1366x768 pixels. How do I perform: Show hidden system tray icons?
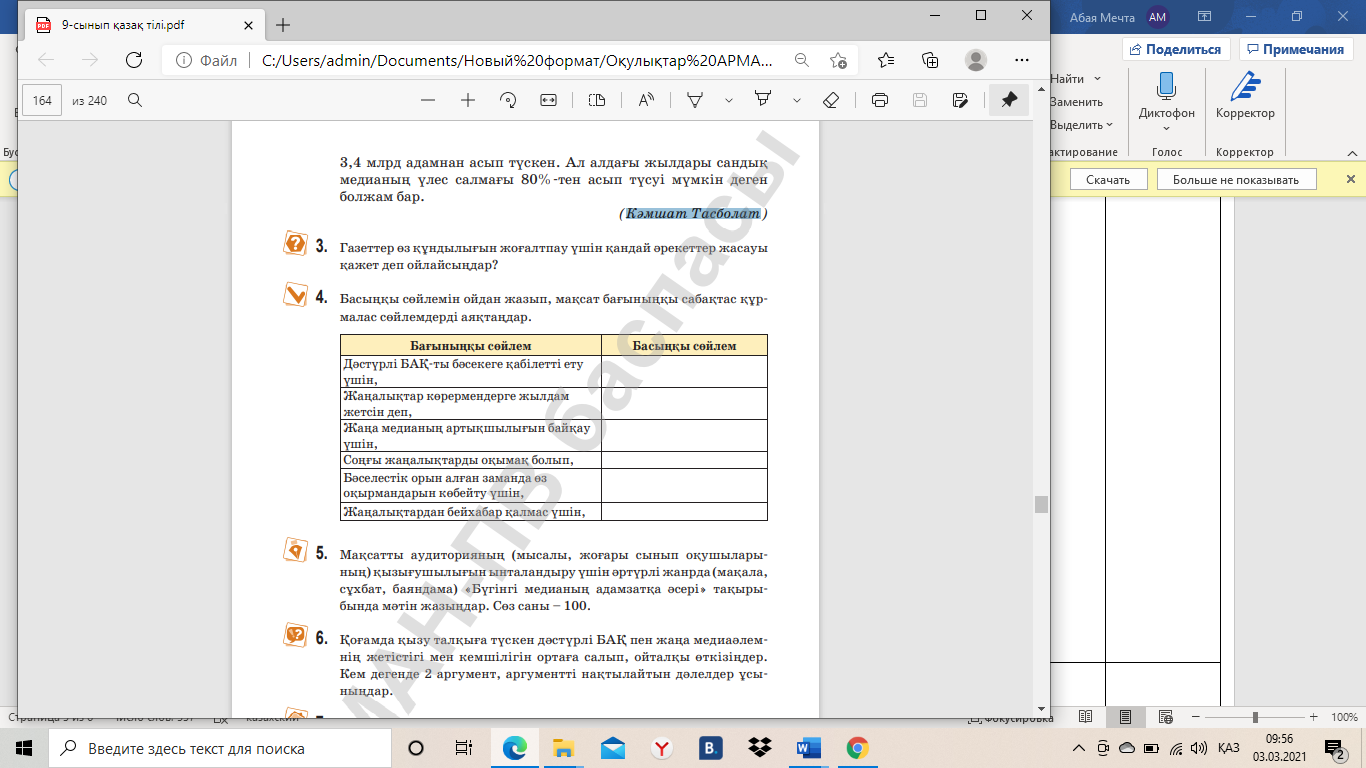pos(1078,748)
